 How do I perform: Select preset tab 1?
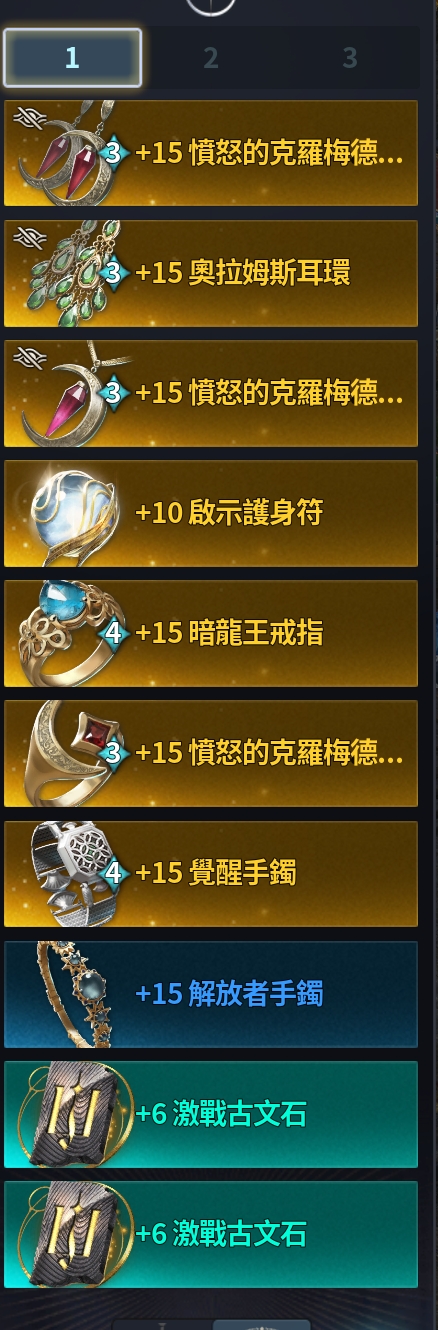(x=72, y=58)
